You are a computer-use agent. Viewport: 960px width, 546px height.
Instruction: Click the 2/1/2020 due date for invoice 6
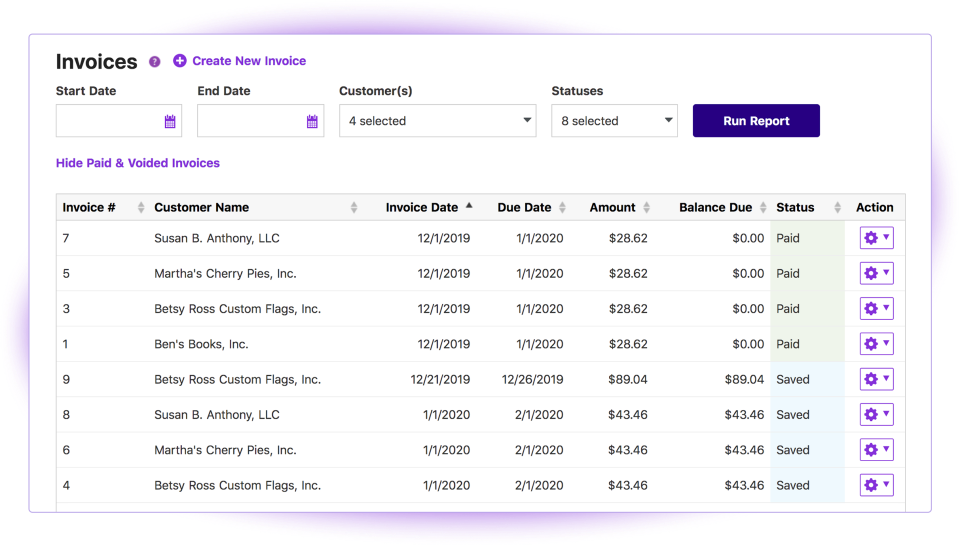(x=539, y=450)
